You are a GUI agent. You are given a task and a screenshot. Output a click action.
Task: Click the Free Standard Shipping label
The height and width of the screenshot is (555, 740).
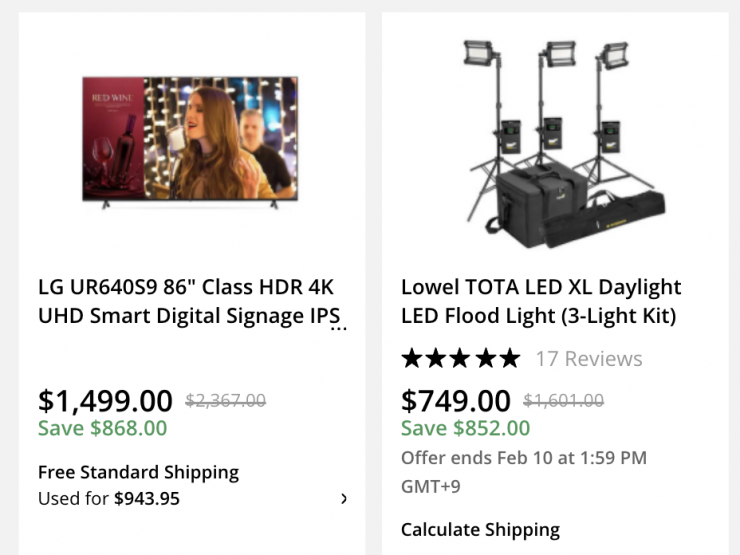coord(138,472)
